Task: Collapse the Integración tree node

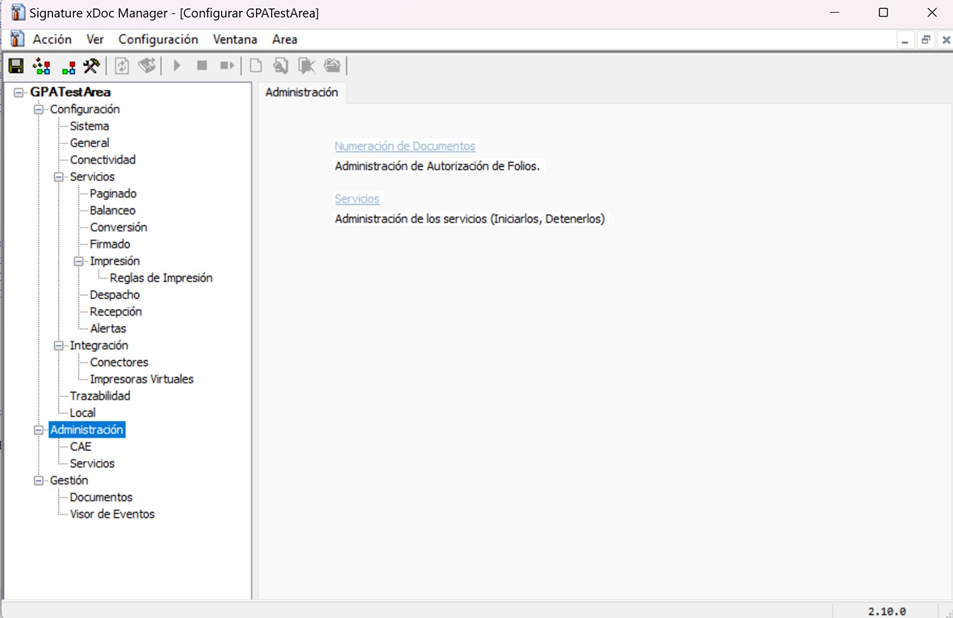Action: 58,346
